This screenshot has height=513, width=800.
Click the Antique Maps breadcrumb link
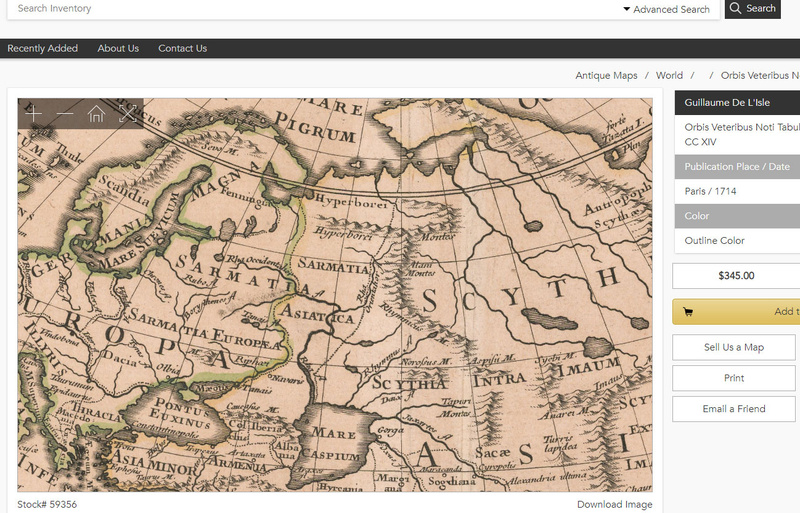pos(606,76)
